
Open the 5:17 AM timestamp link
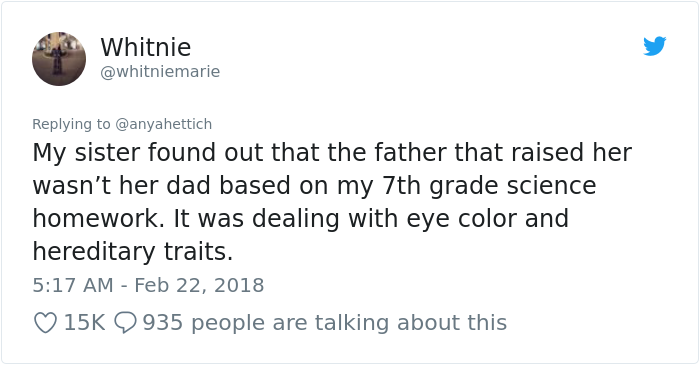coord(73,286)
